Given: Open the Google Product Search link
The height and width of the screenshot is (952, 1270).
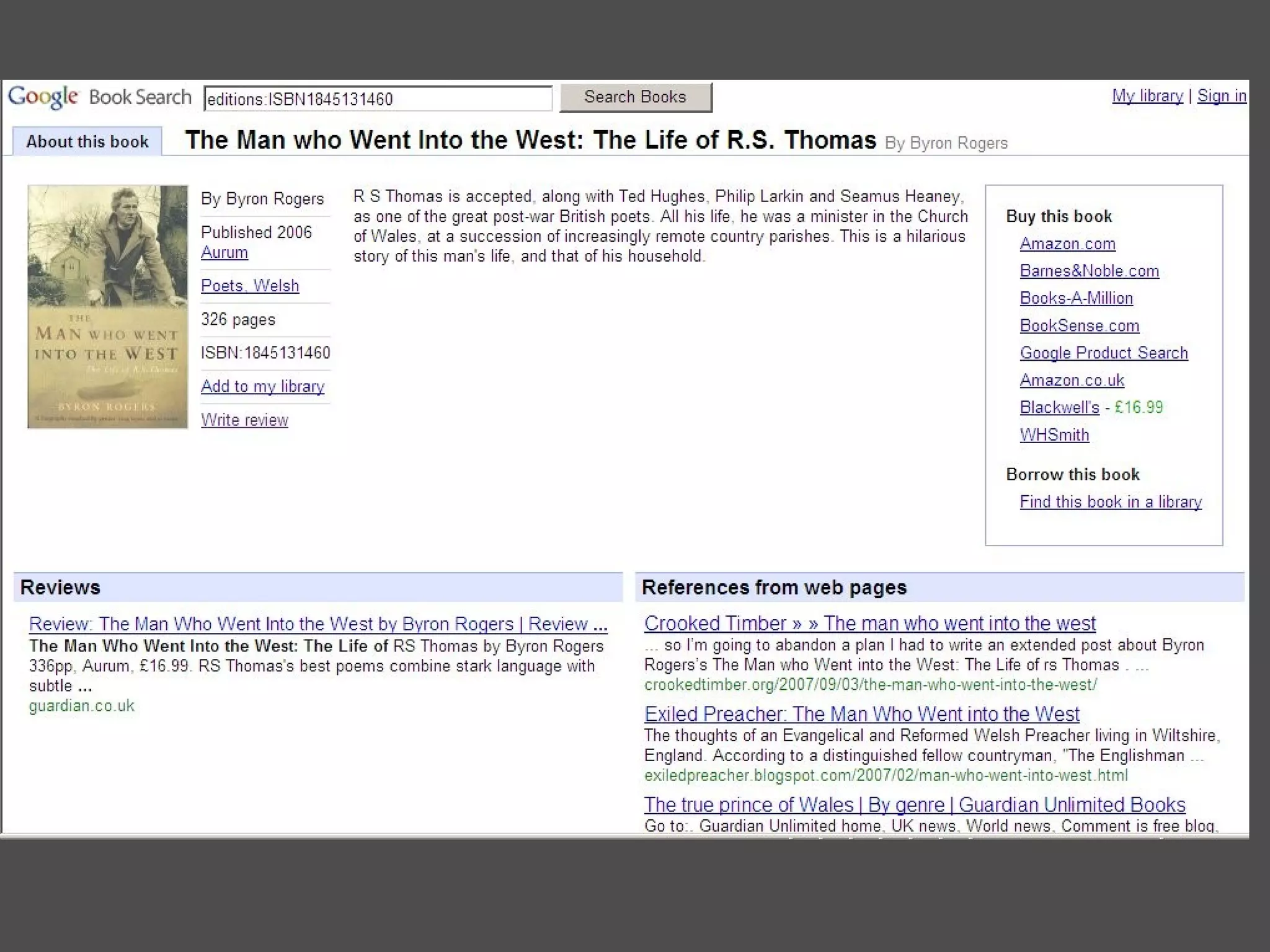Looking at the screenshot, I should (x=1104, y=353).
